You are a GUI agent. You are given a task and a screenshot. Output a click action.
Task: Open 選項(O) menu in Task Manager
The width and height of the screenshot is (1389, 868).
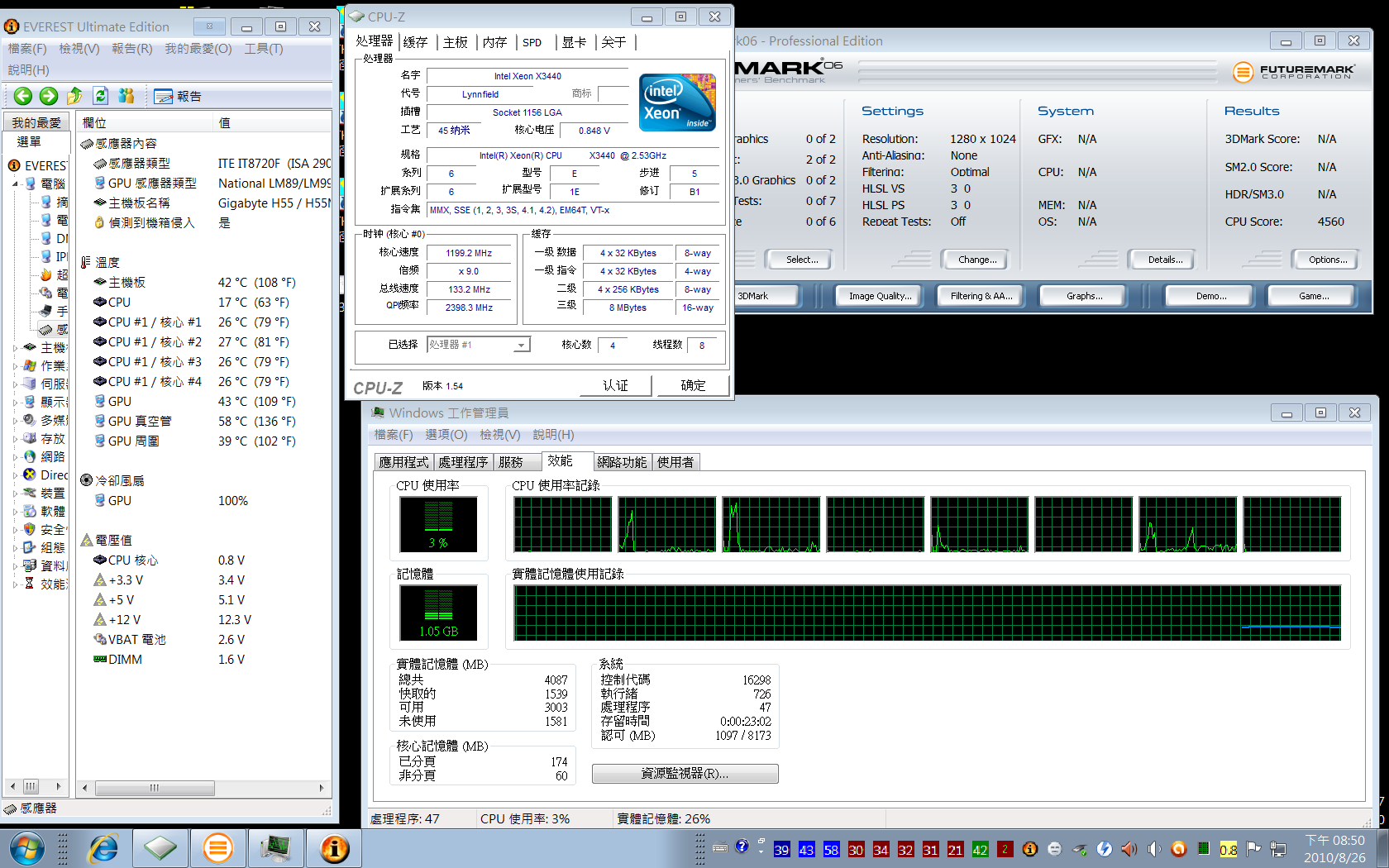446,435
